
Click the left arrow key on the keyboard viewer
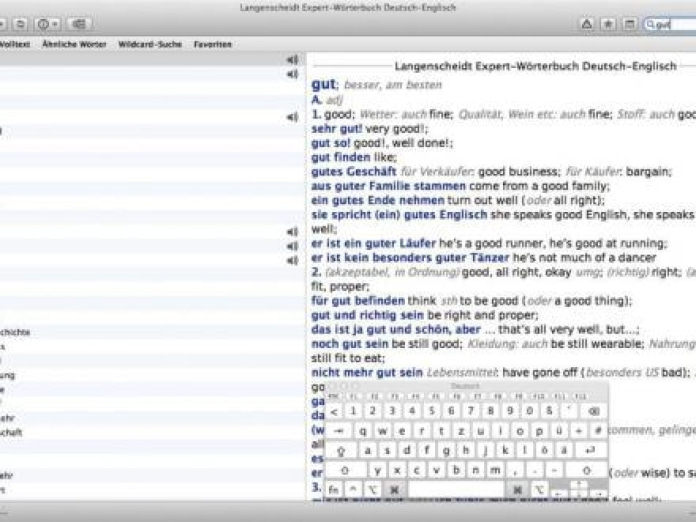click(x=559, y=493)
